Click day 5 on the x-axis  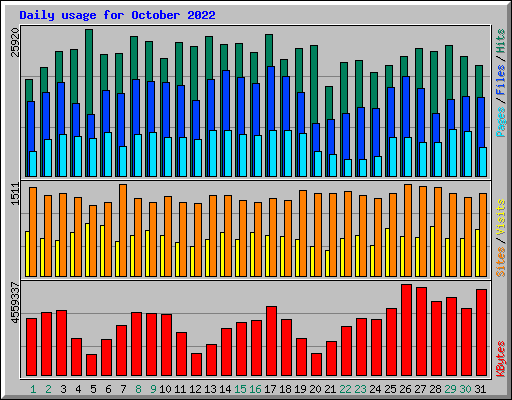pos(93,389)
